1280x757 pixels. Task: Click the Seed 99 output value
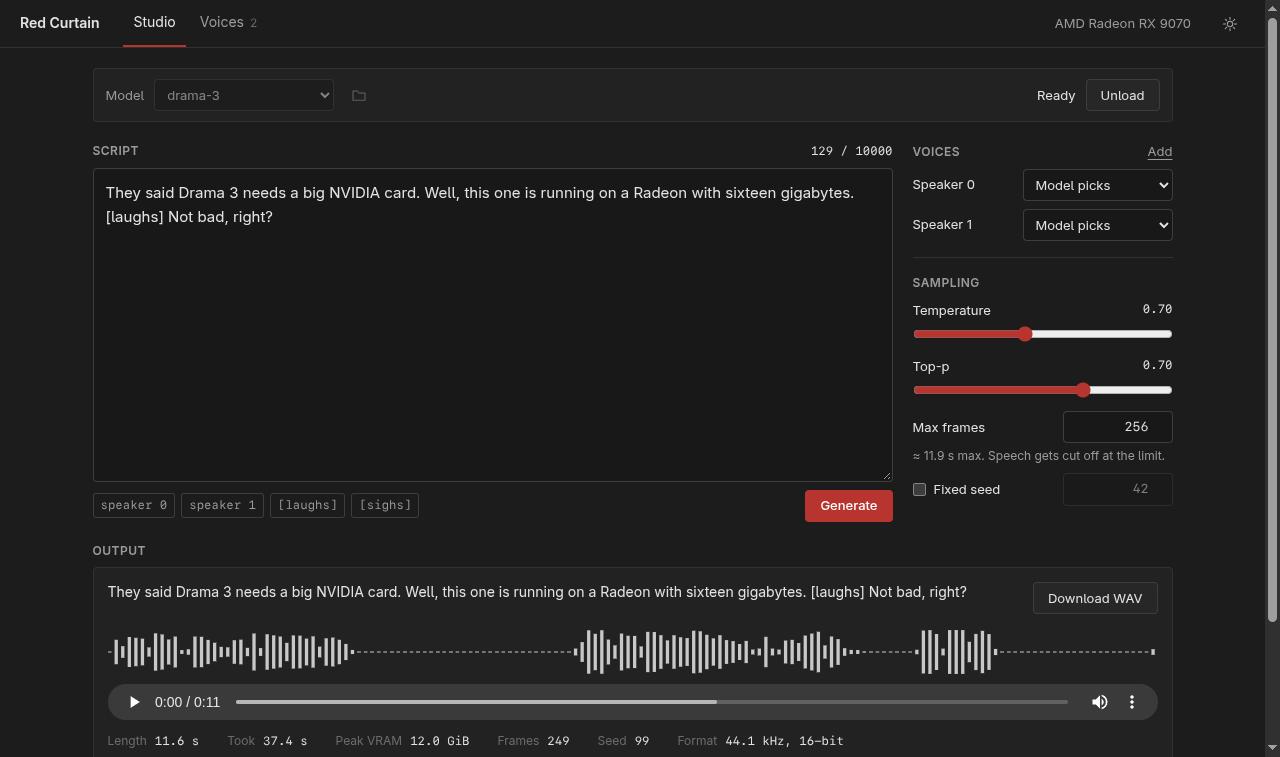click(642, 741)
